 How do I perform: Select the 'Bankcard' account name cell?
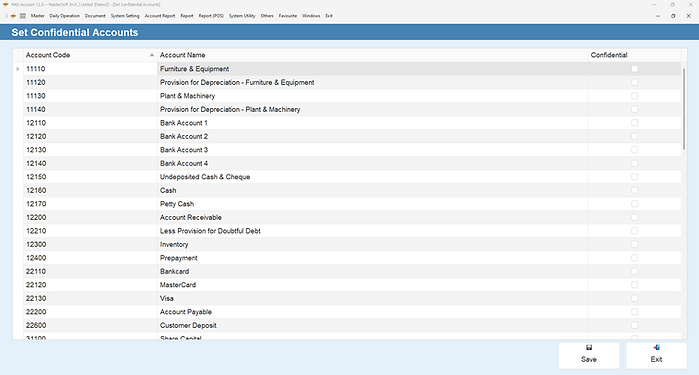pos(372,272)
